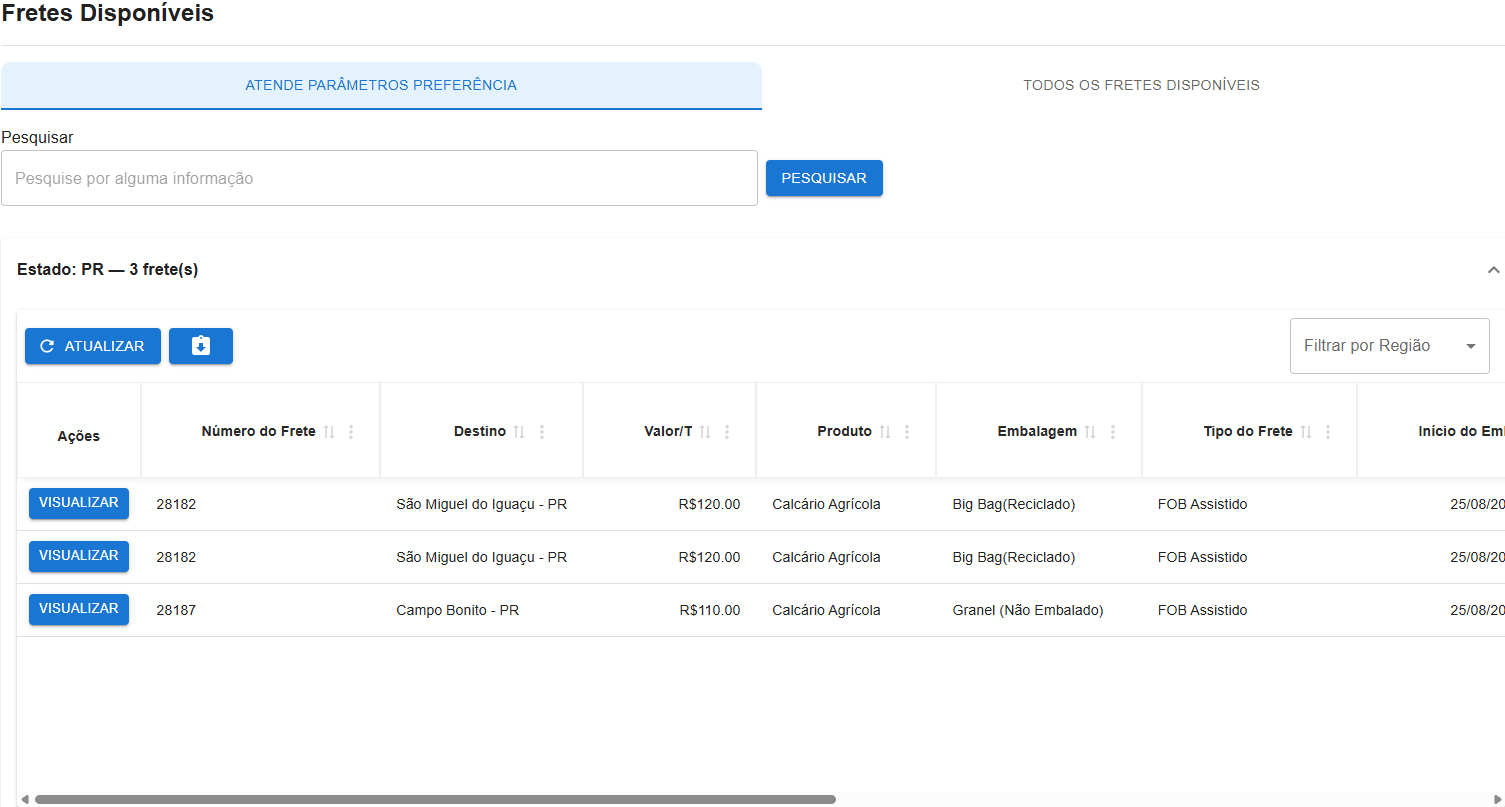Open three-dot menu of Destino column
The width and height of the screenshot is (1505, 807).
(x=542, y=432)
